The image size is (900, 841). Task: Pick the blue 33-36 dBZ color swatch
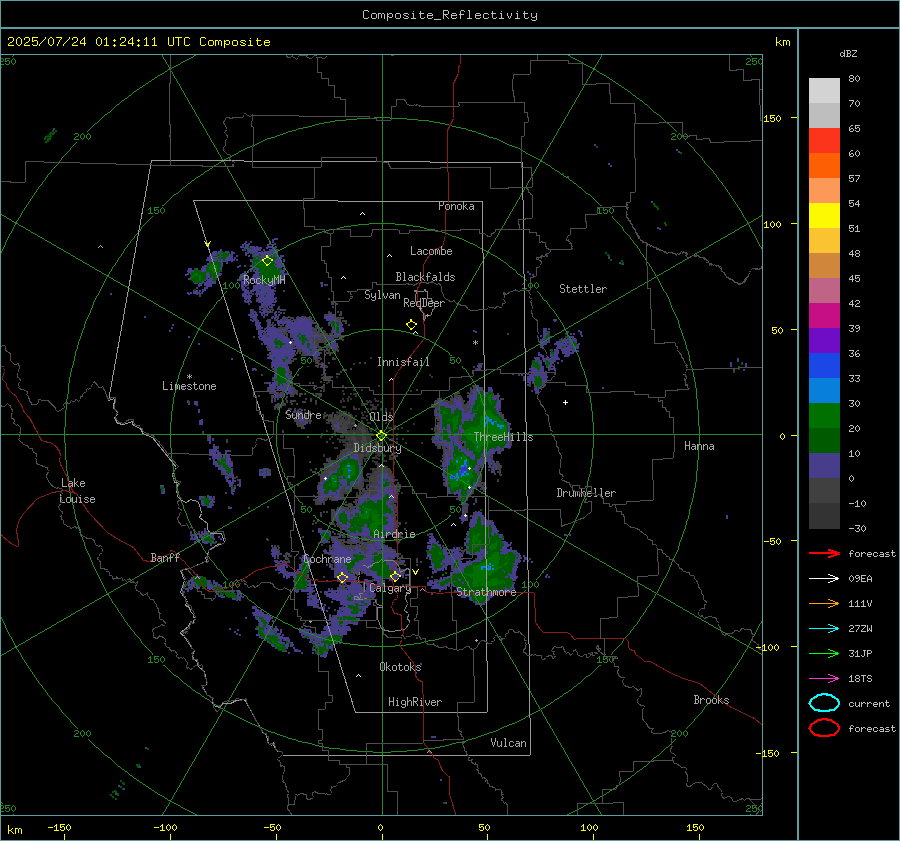tap(824, 365)
